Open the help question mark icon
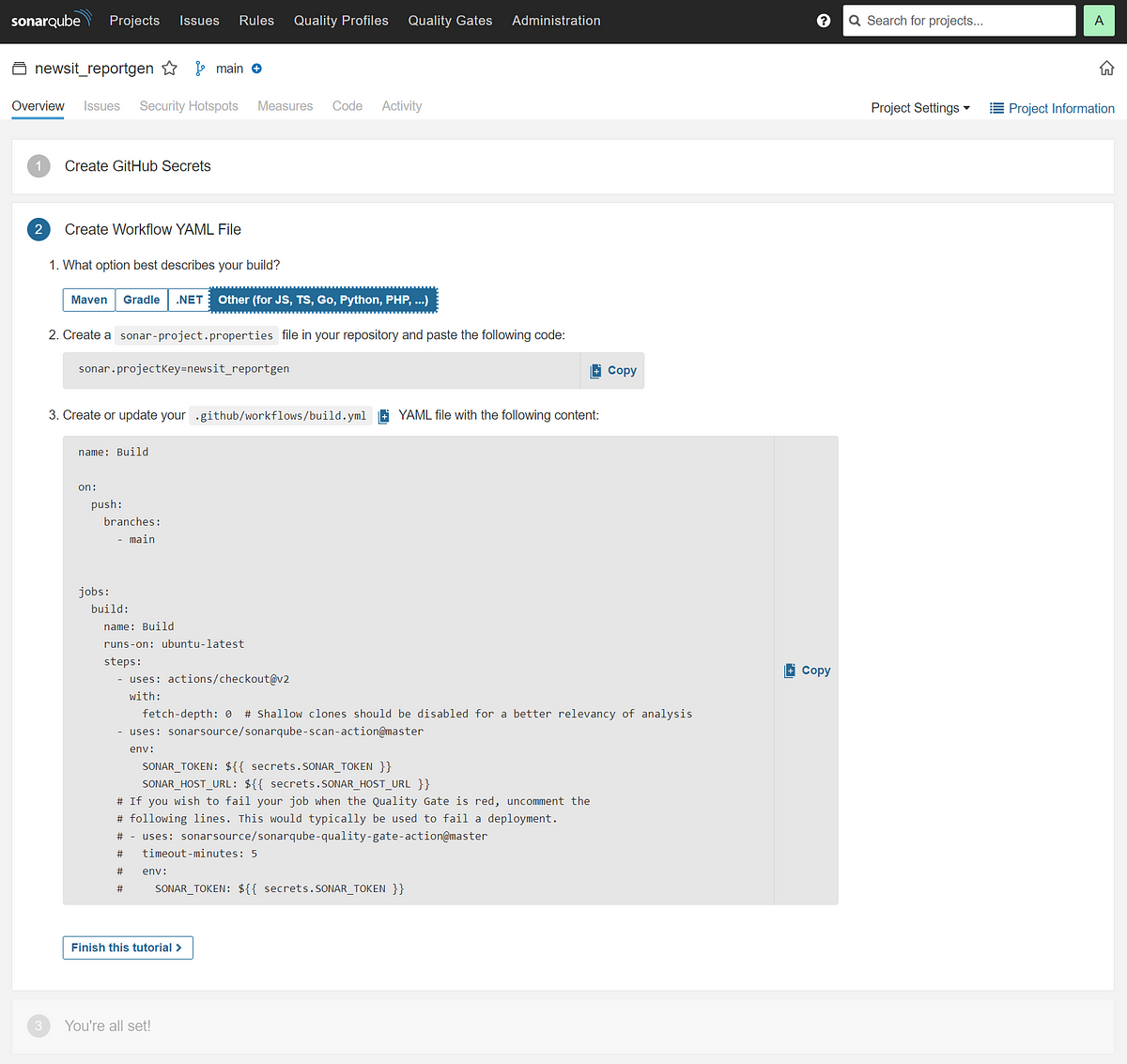 824,20
